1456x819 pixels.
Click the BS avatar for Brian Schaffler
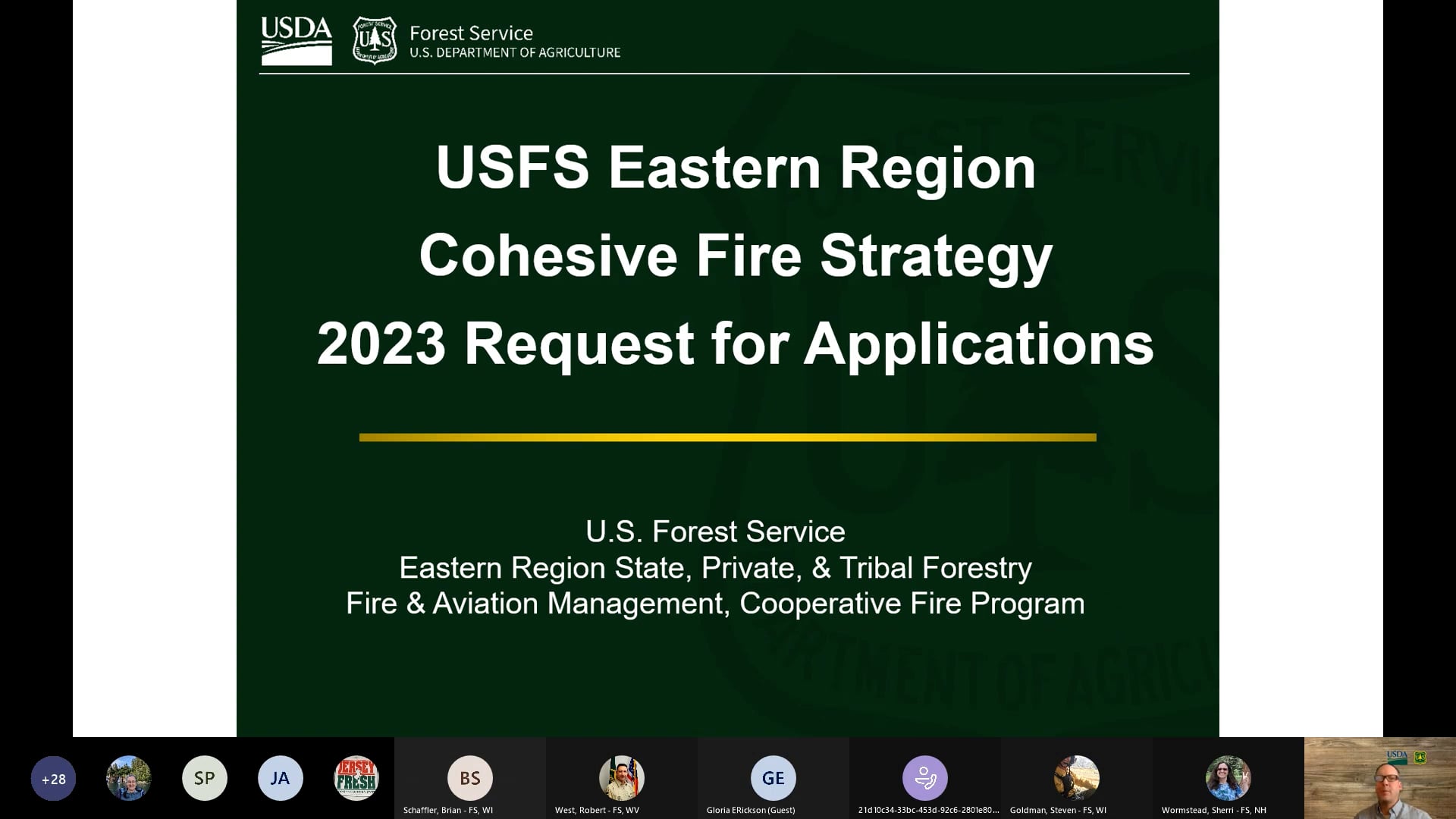(x=469, y=777)
